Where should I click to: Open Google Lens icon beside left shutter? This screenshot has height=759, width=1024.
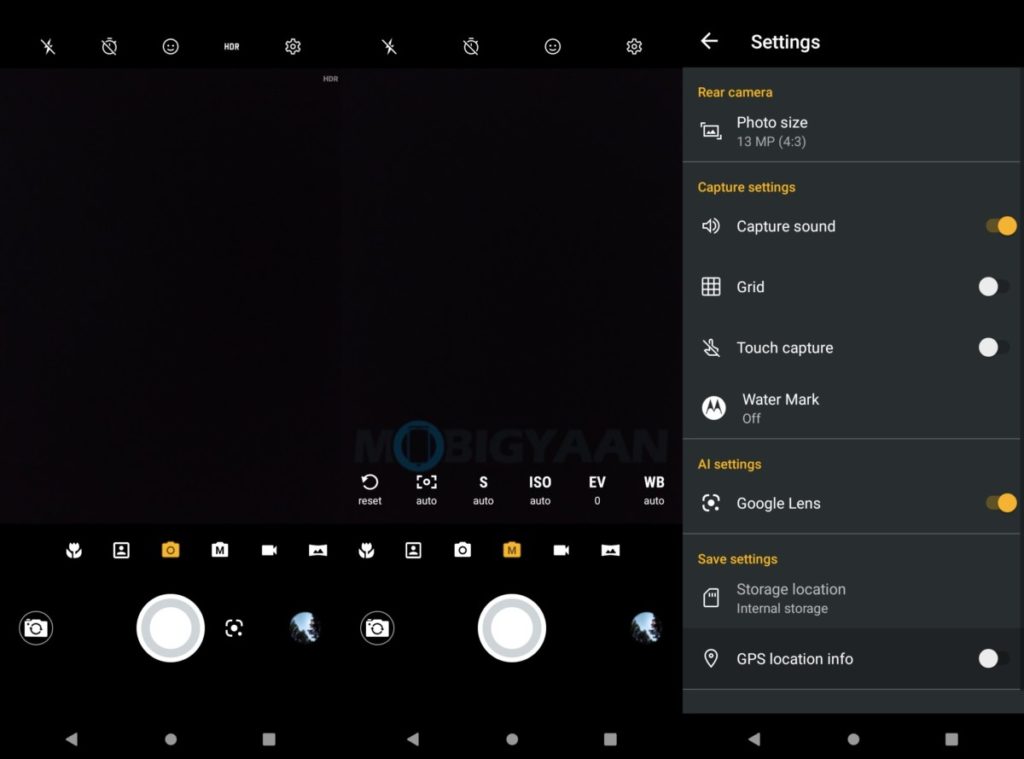(x=234, y=628)
